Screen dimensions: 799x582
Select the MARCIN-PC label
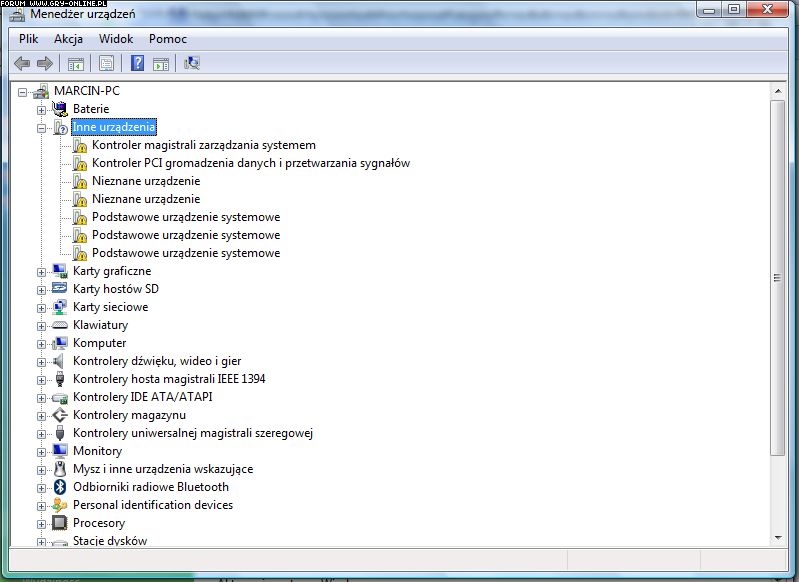pyautogui.click(x=87, y=91)
